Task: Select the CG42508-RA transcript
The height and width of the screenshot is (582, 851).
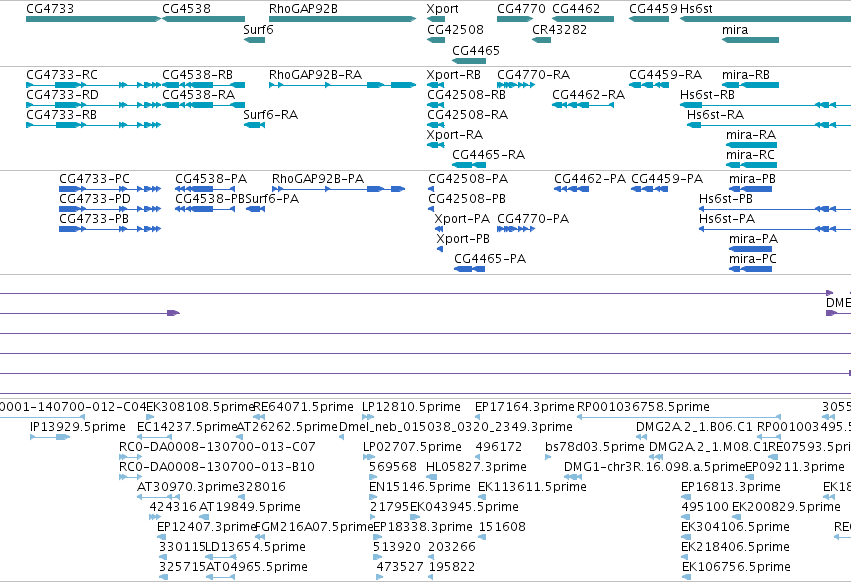Action: [436, 125]
